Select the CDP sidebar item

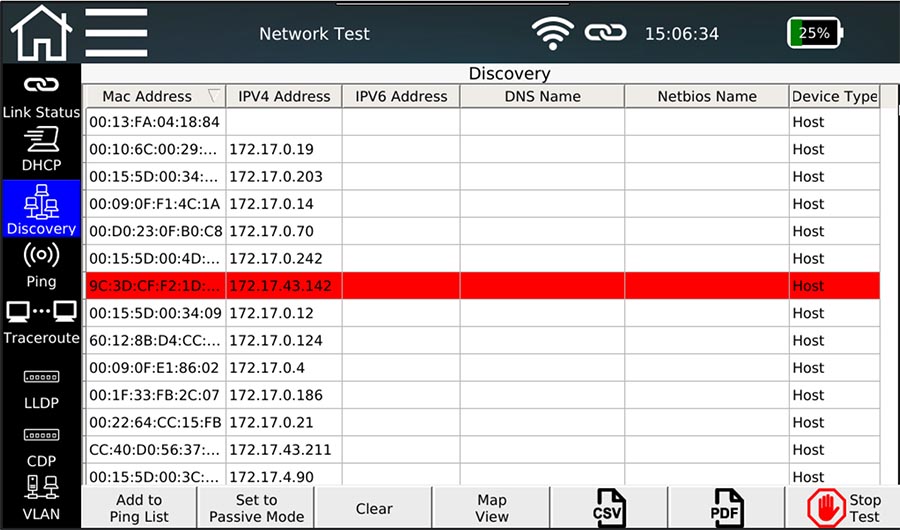41,447
